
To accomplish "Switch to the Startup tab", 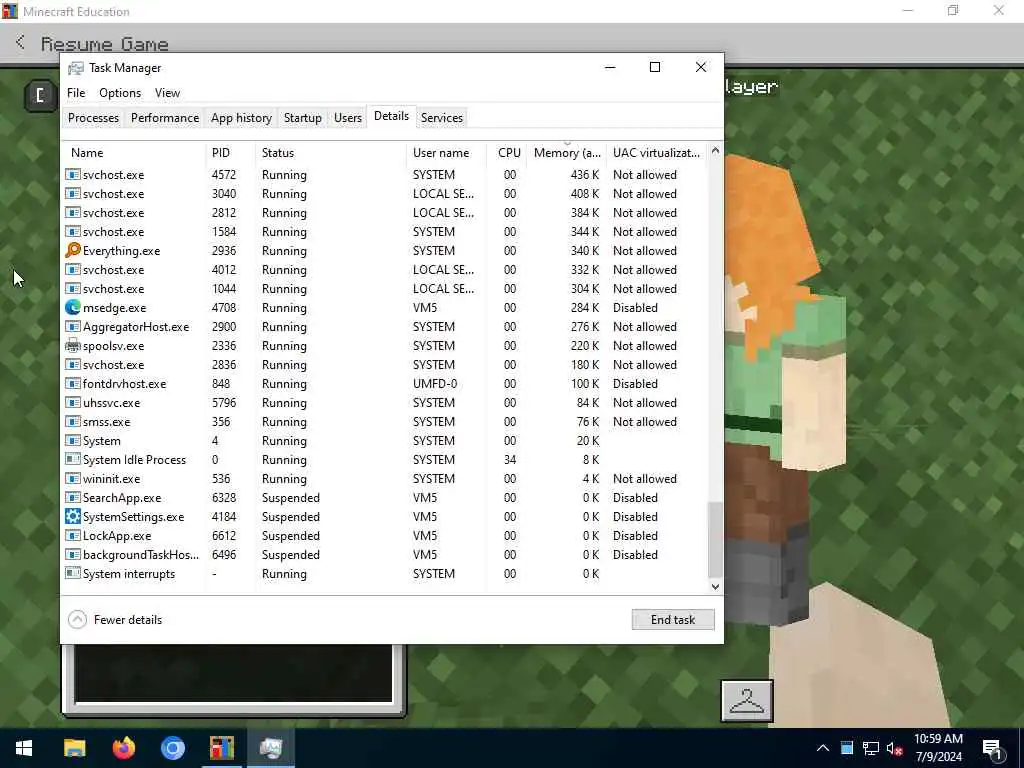I will (302, 118).
